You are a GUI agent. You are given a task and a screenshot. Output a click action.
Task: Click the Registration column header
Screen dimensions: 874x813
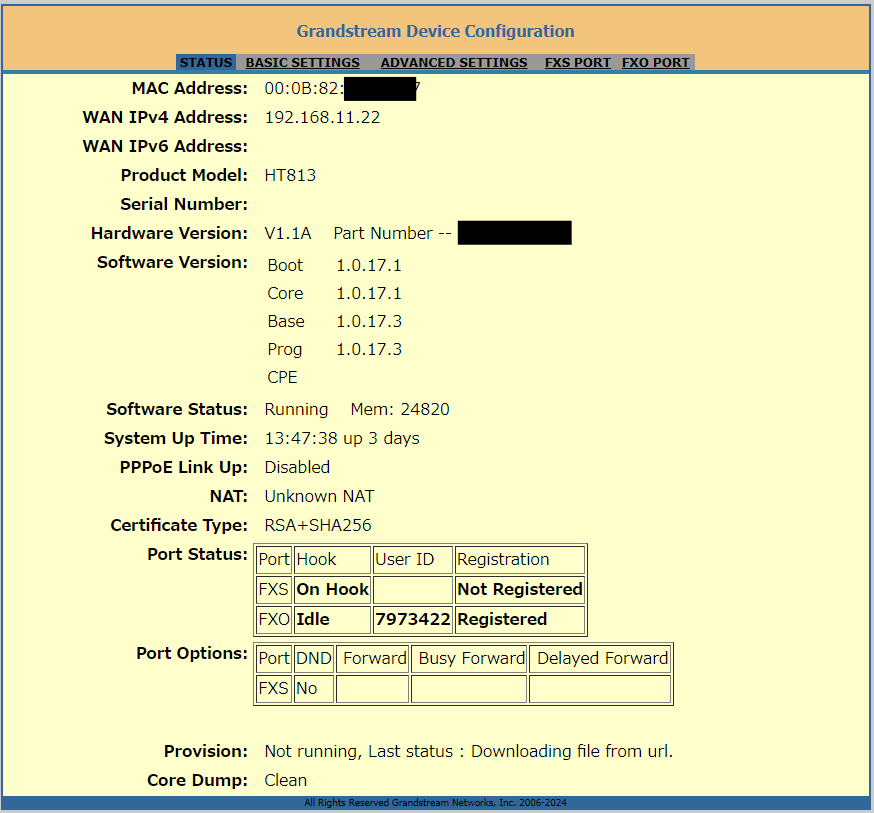click(x=519, y=559)
